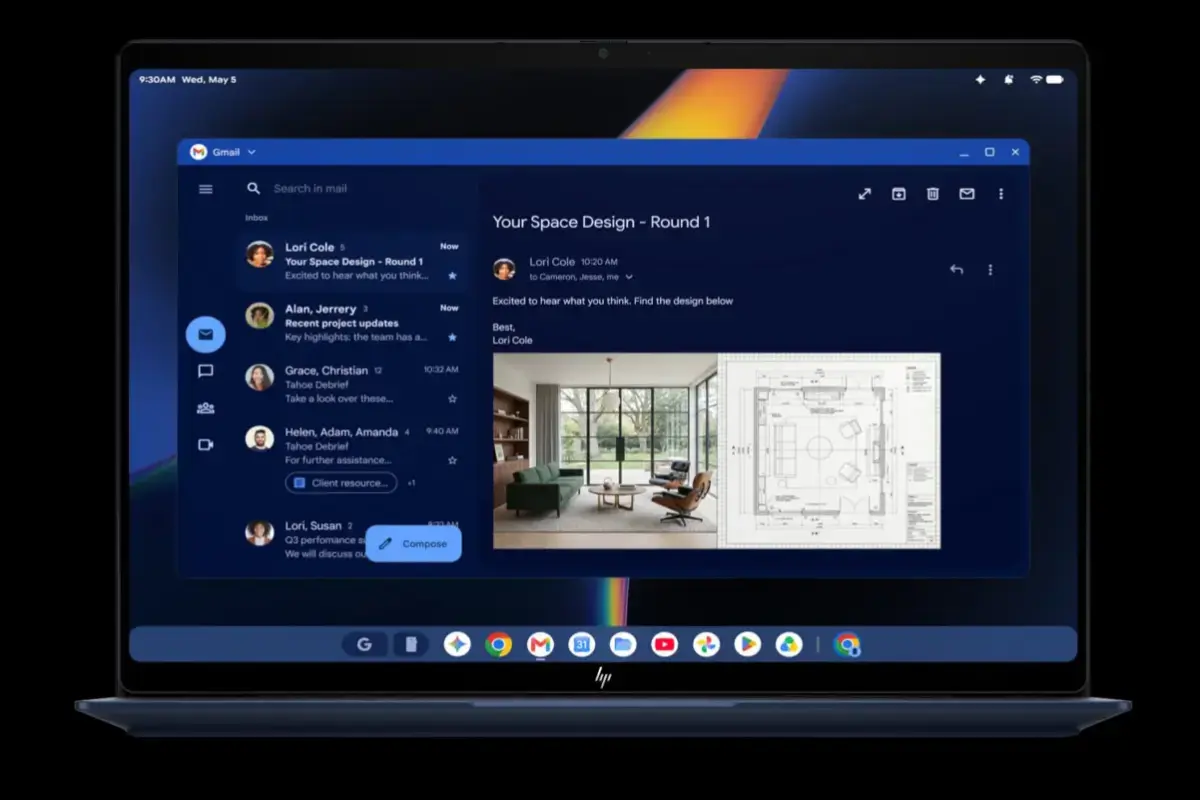Open Google Calendar from the shelf

[582, 645]
